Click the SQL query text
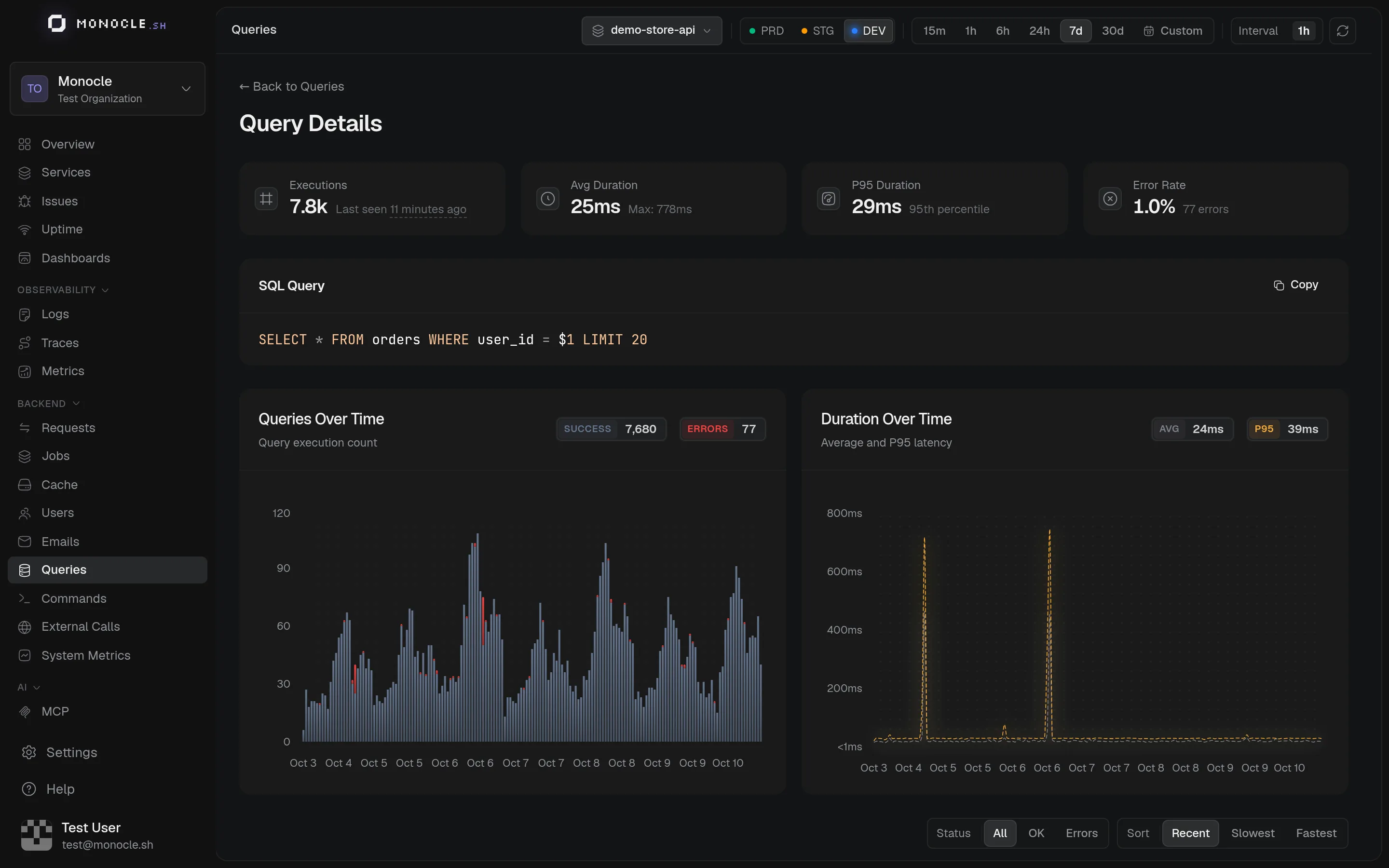Screen dimensions: 1389x868 click(452, 339)
